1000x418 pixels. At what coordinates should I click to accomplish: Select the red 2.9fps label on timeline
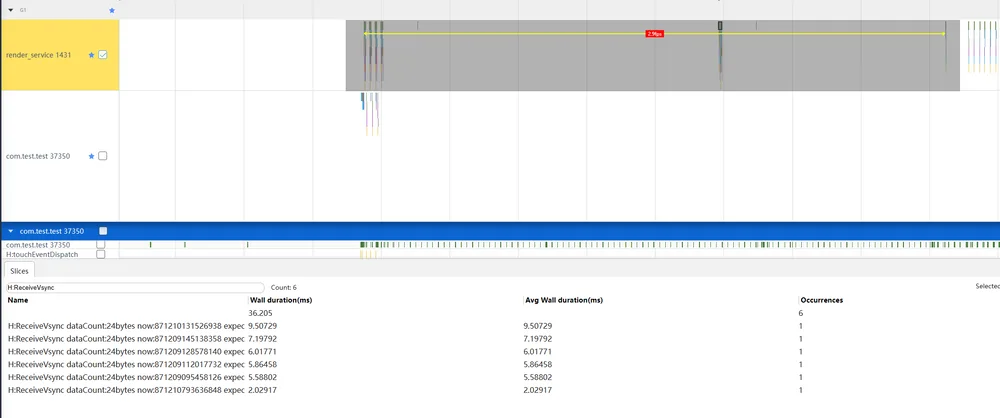tap(655, 33)
